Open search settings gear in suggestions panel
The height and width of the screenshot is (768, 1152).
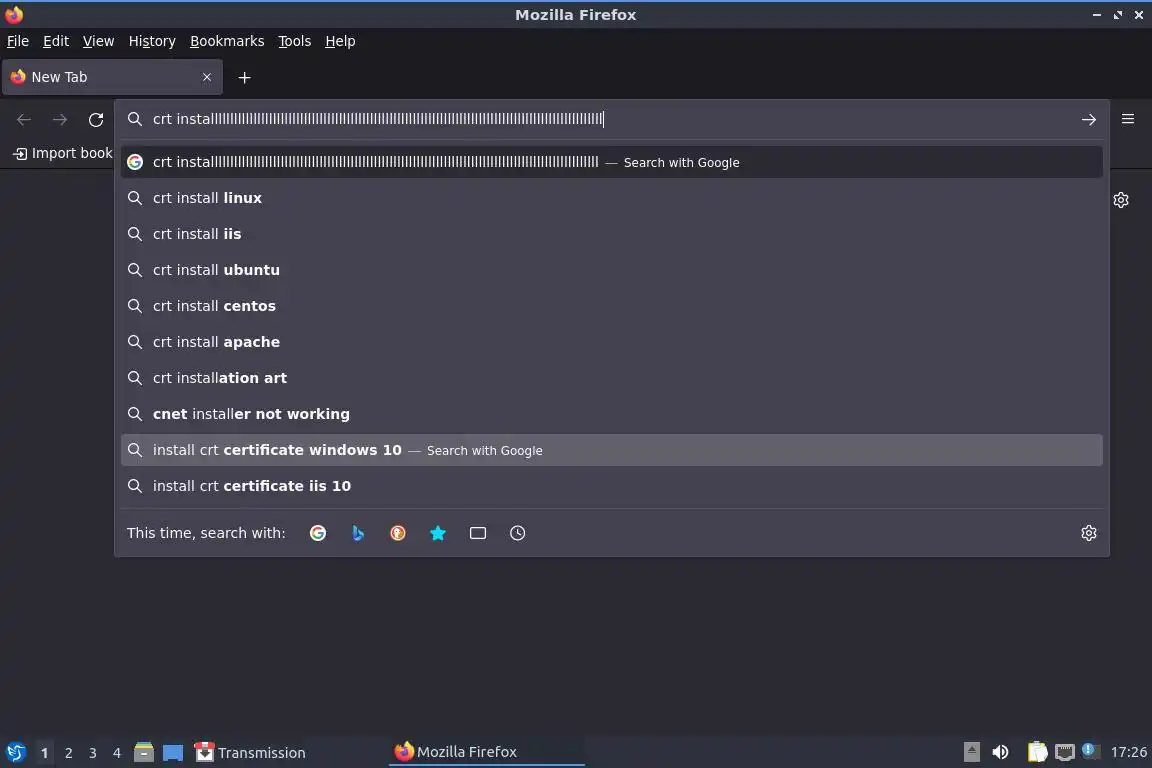pyautogui.click(x=1089, y=533)
